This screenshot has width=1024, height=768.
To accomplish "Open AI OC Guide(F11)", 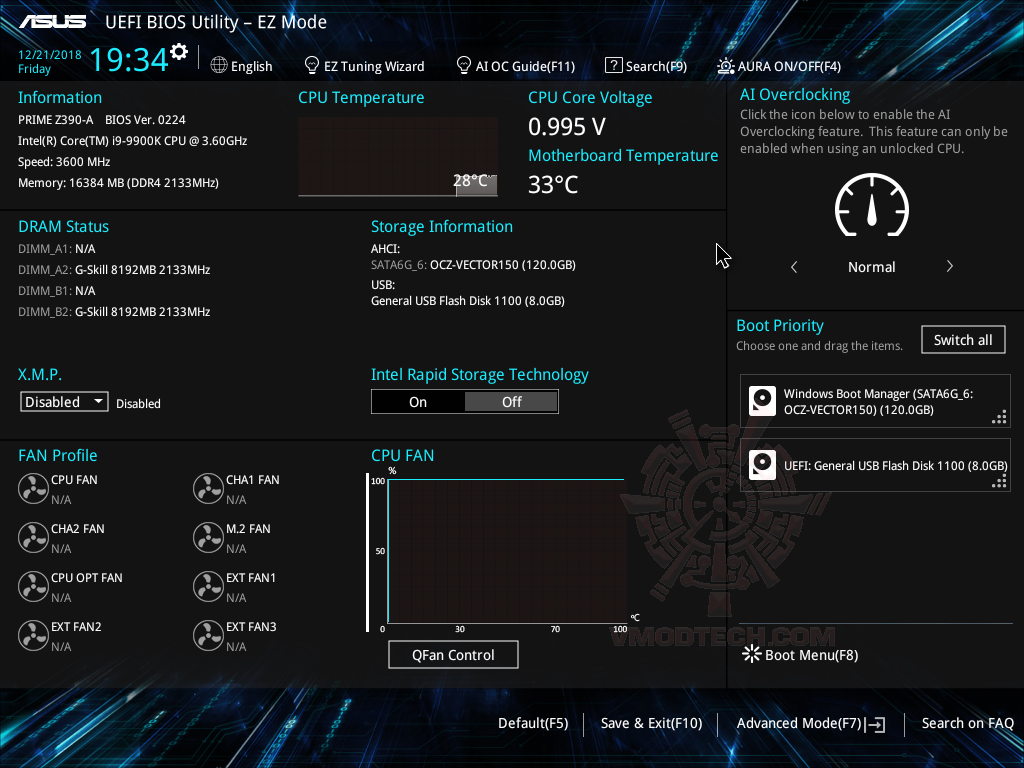I will 525,66.
